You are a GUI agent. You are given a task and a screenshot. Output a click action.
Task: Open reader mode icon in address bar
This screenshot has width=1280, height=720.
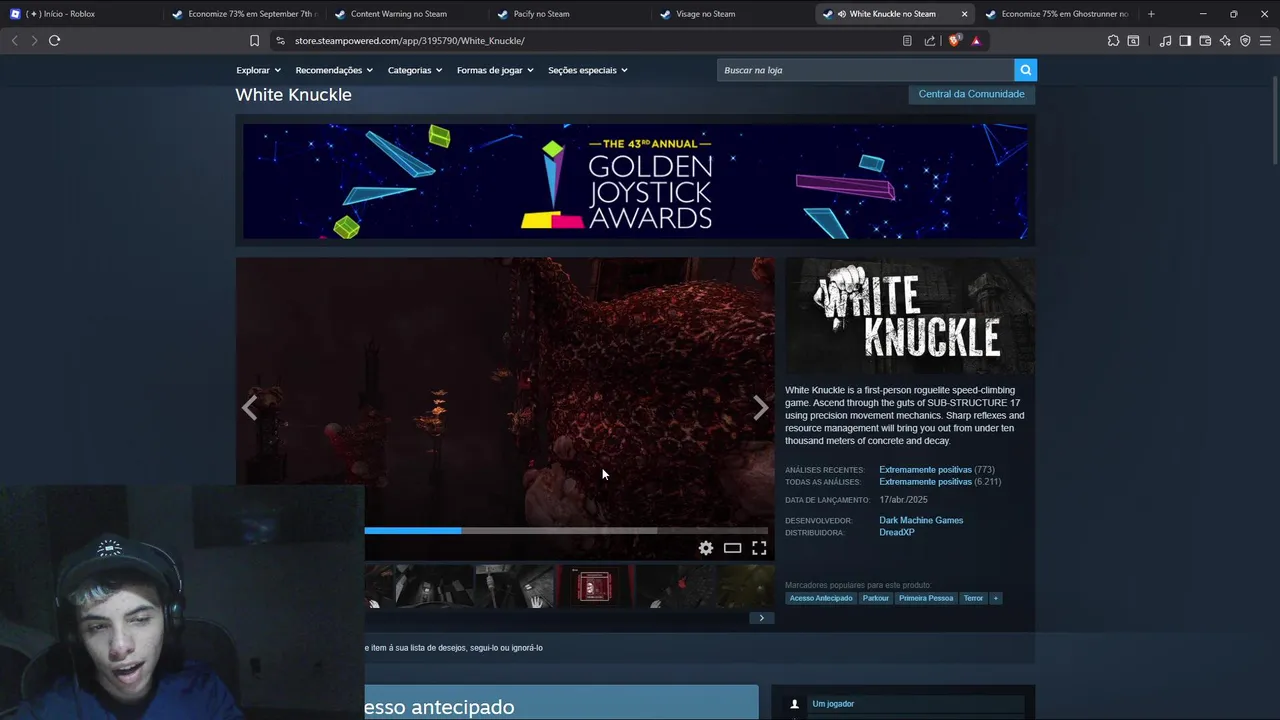[907, 41]
